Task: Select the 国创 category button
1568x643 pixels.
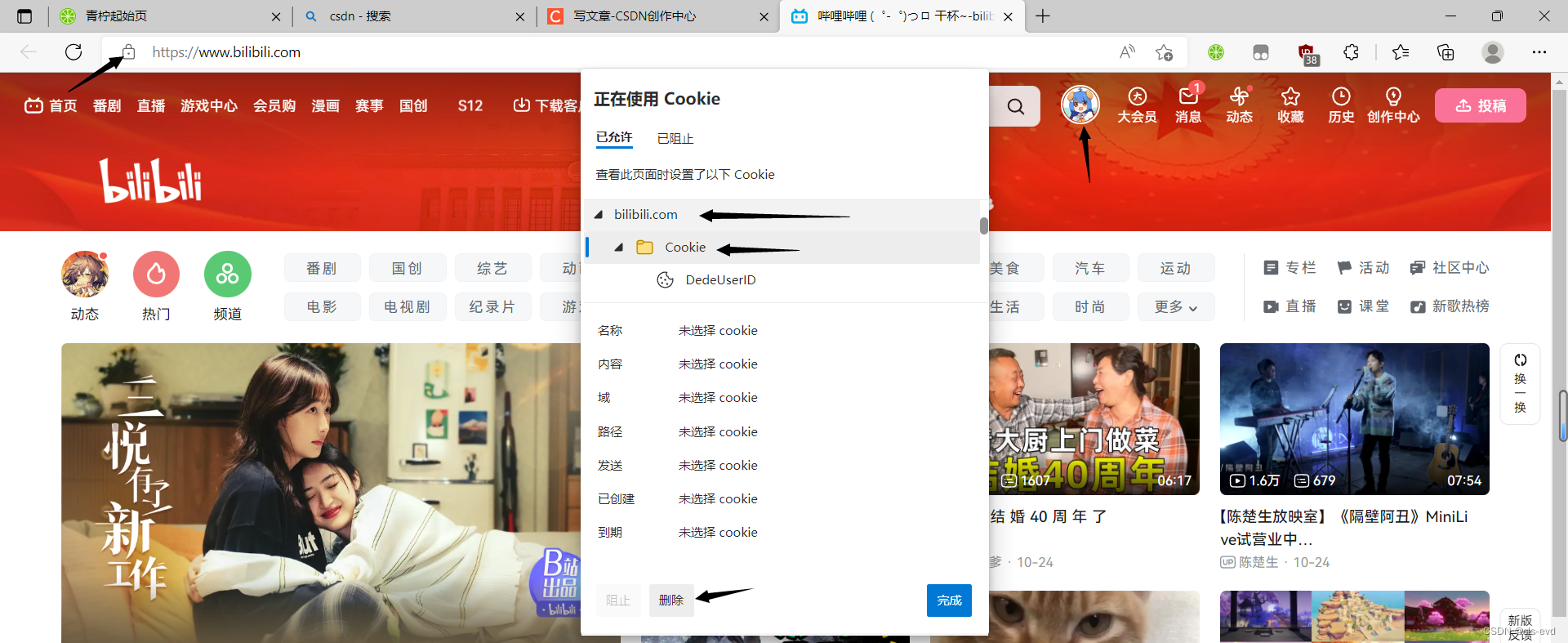Action: tap(408, 268)
